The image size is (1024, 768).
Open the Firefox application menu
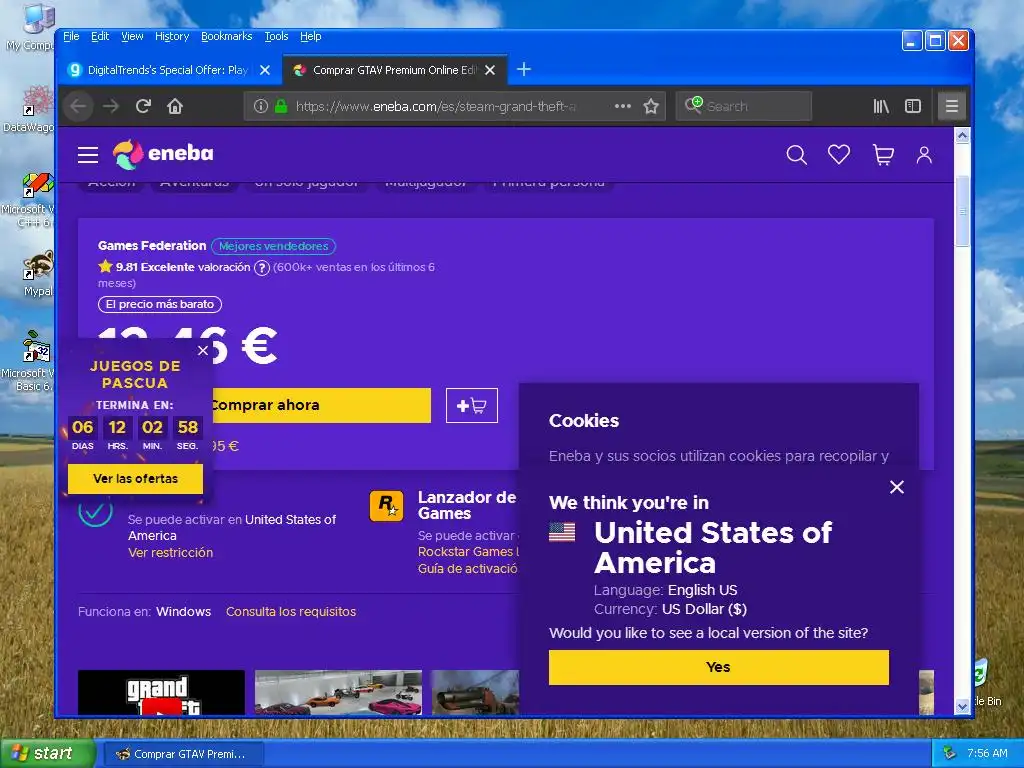click(952, 106)
